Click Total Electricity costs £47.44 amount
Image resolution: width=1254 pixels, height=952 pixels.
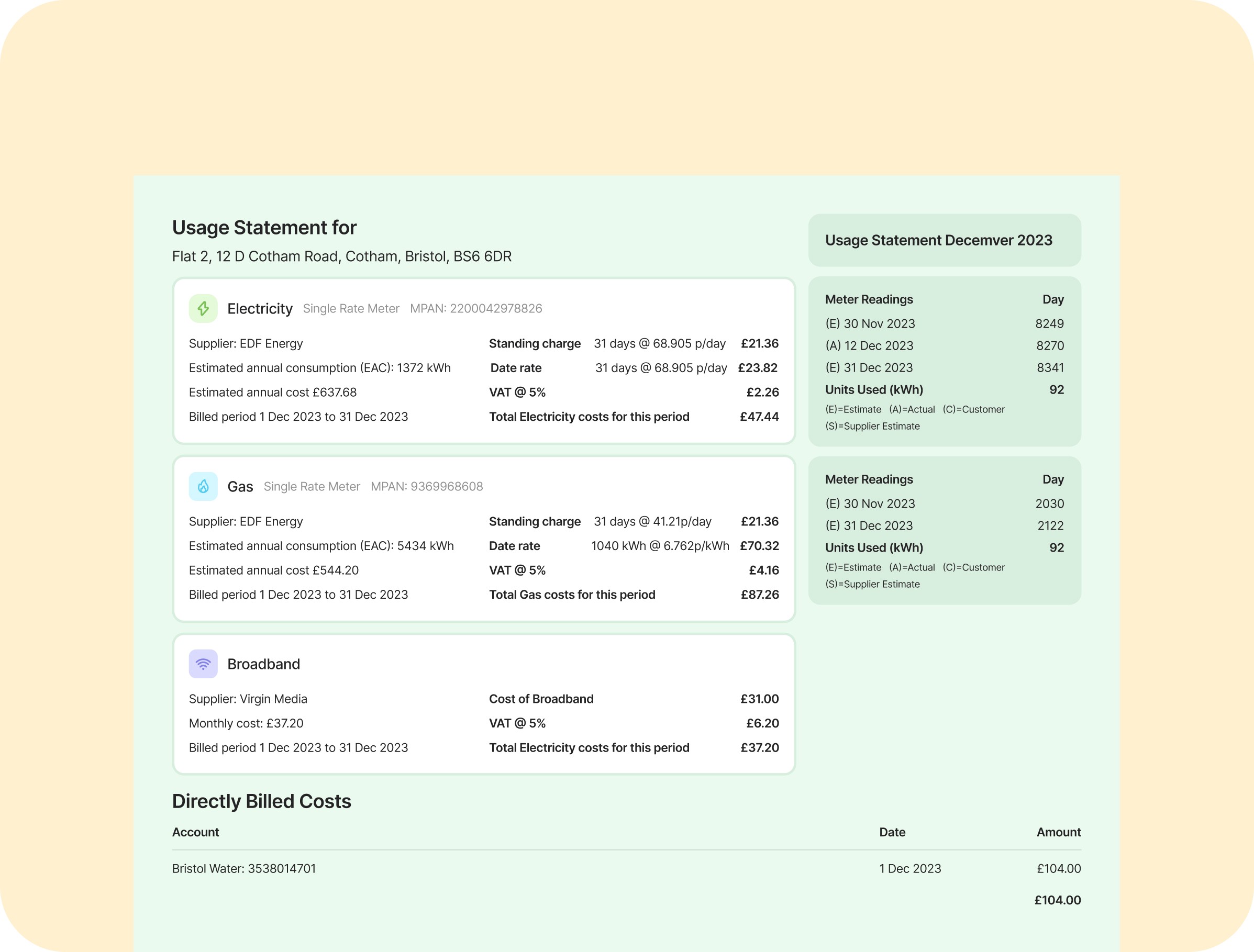coord(759,417)
